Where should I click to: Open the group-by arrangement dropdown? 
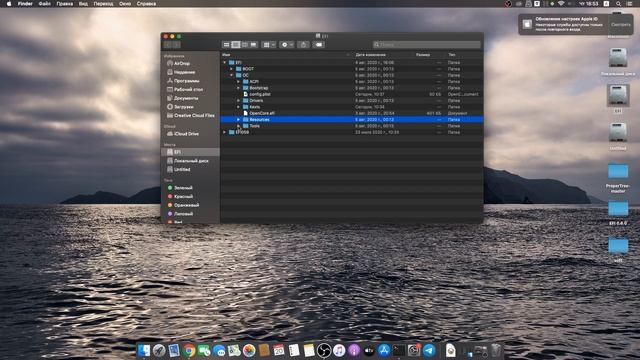tap(269, 44)
